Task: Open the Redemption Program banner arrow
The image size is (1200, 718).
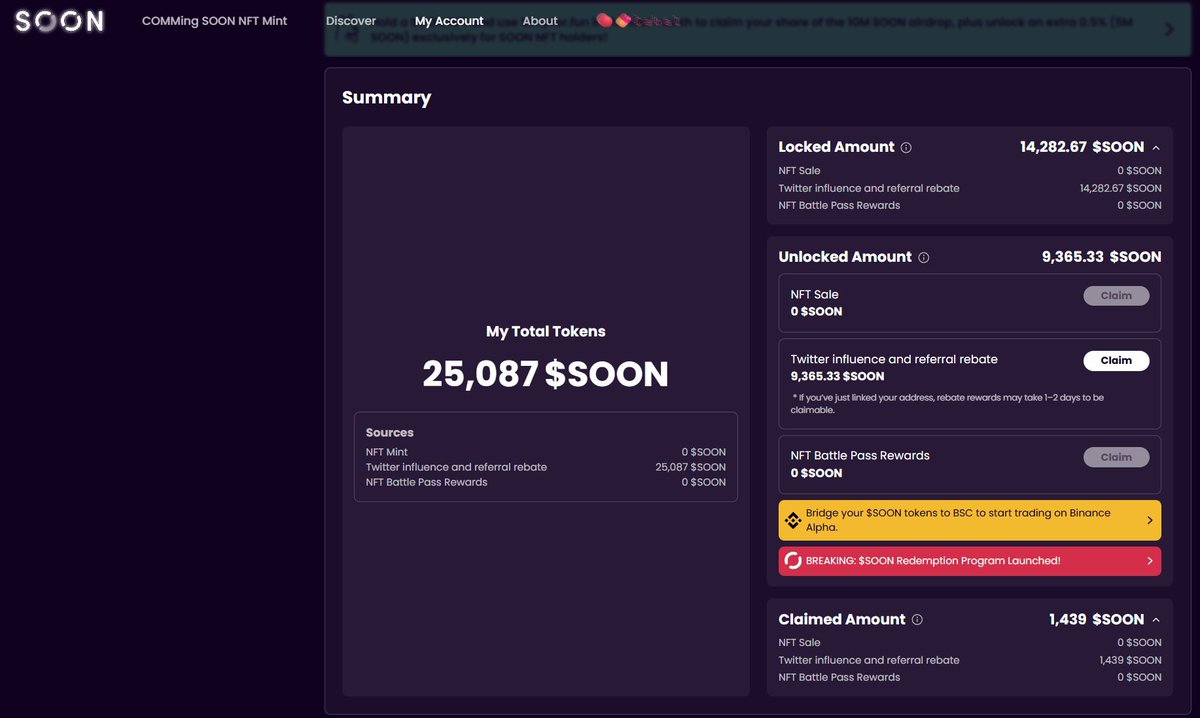Action: [x=1149, y=561]
